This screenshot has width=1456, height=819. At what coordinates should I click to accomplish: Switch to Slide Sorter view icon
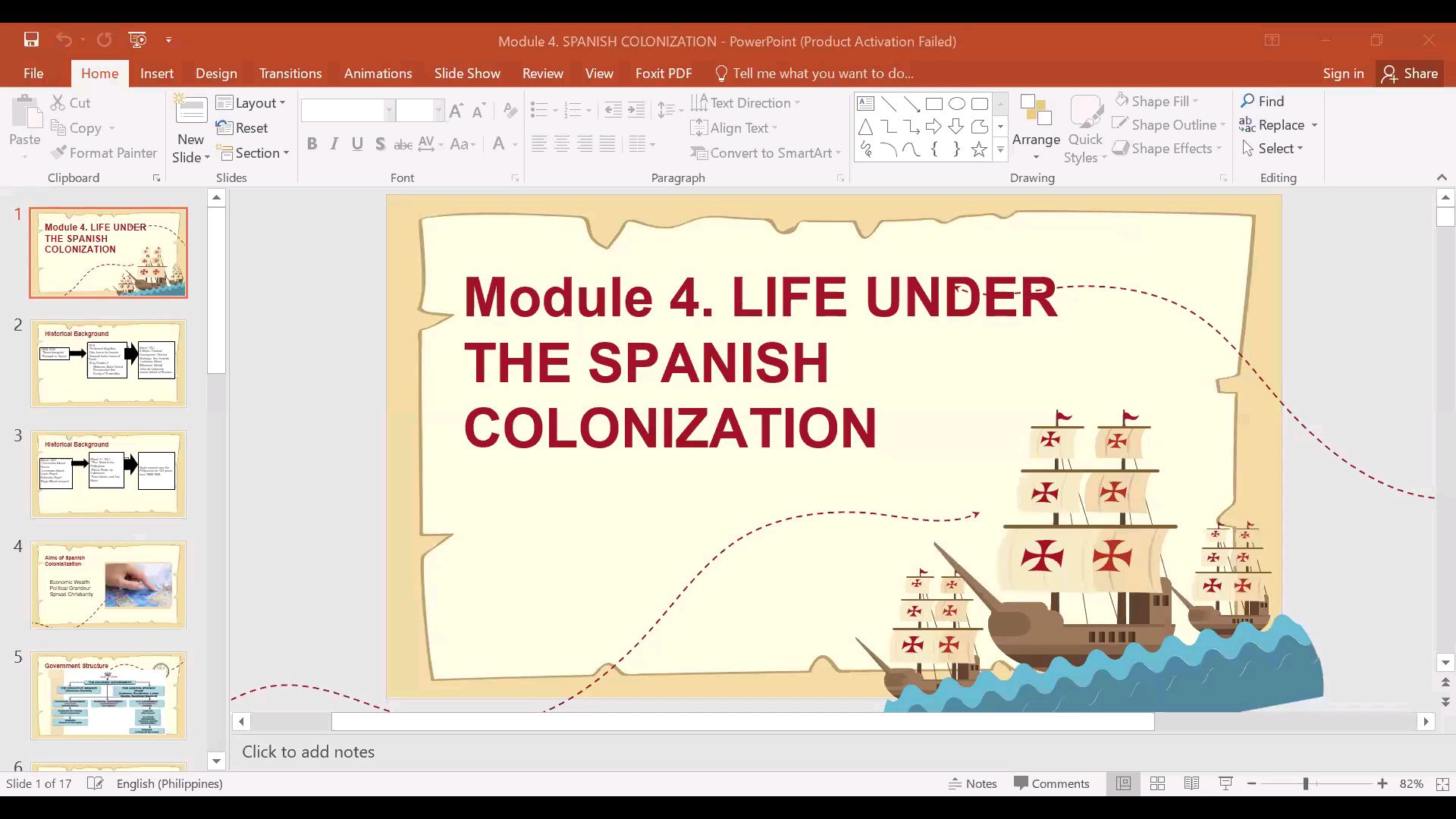click(1157, 783)
